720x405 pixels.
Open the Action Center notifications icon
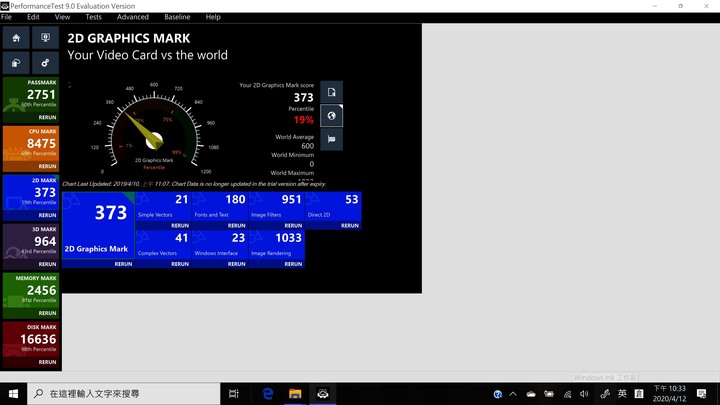coord(701,394)
